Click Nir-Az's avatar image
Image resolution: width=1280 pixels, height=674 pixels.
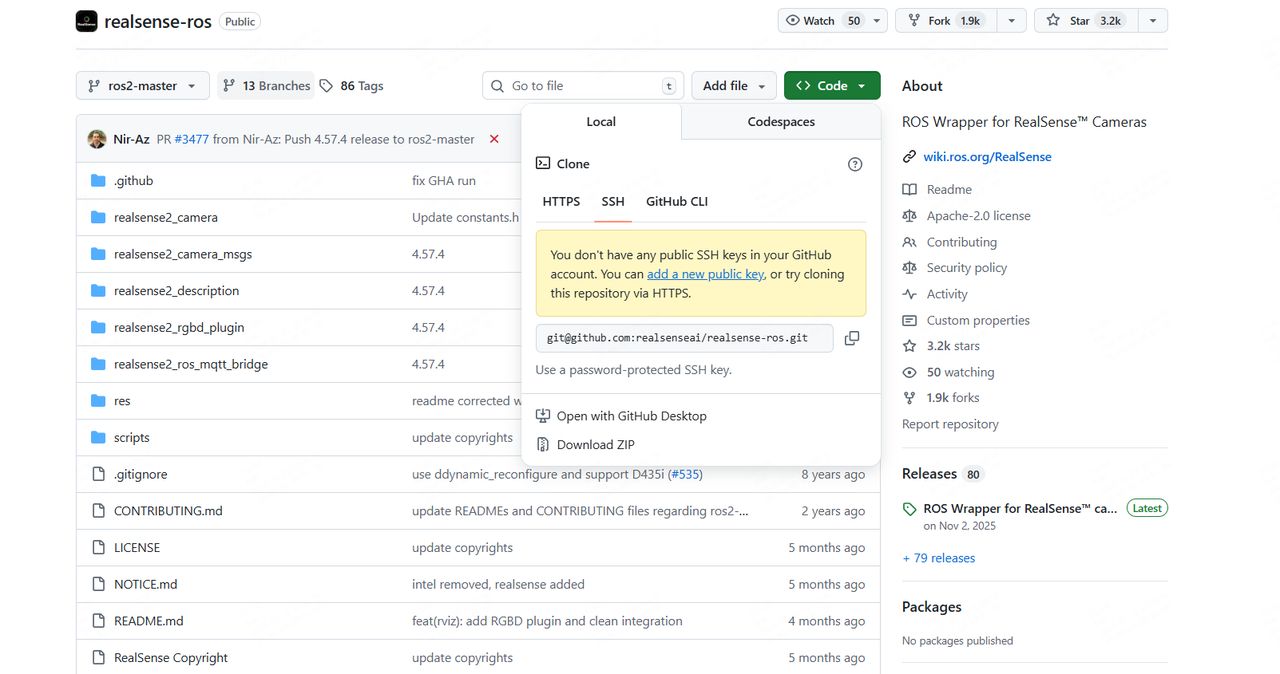[97, 139]
